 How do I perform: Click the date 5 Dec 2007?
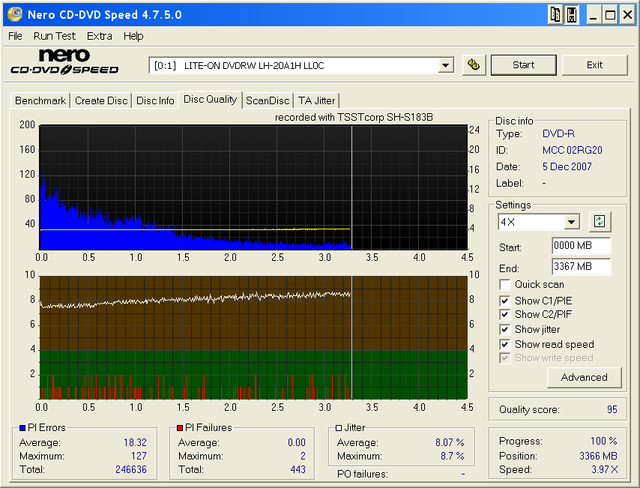pyautogui.click(x=567, y=166)
